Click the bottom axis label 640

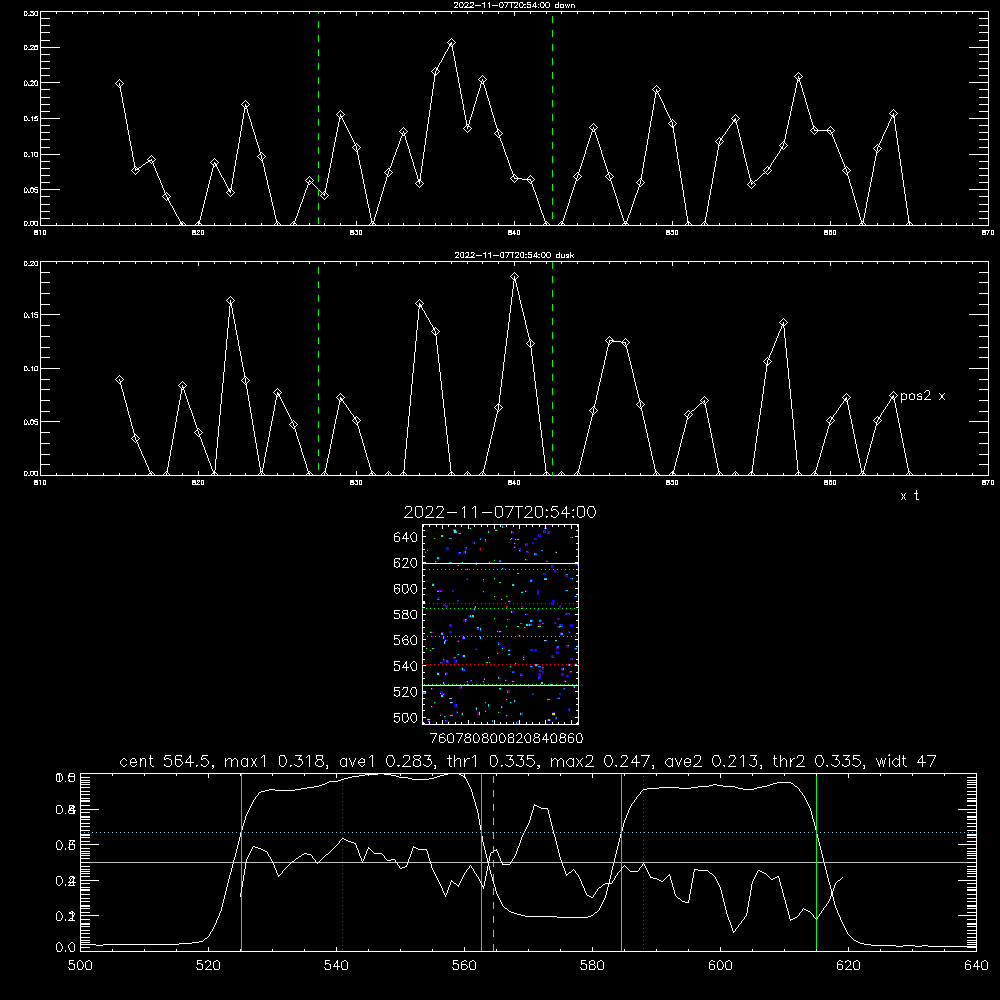tap(976, 966)
